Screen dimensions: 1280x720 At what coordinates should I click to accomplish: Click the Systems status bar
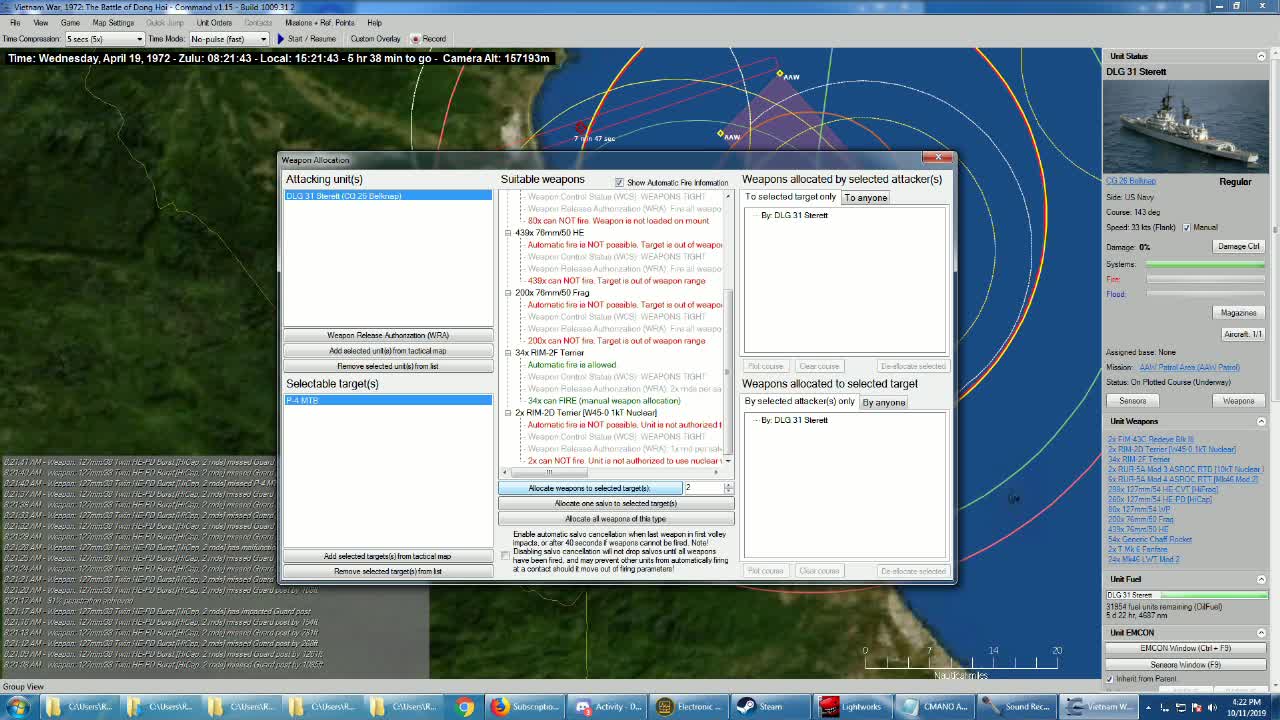coord(1206,264)
